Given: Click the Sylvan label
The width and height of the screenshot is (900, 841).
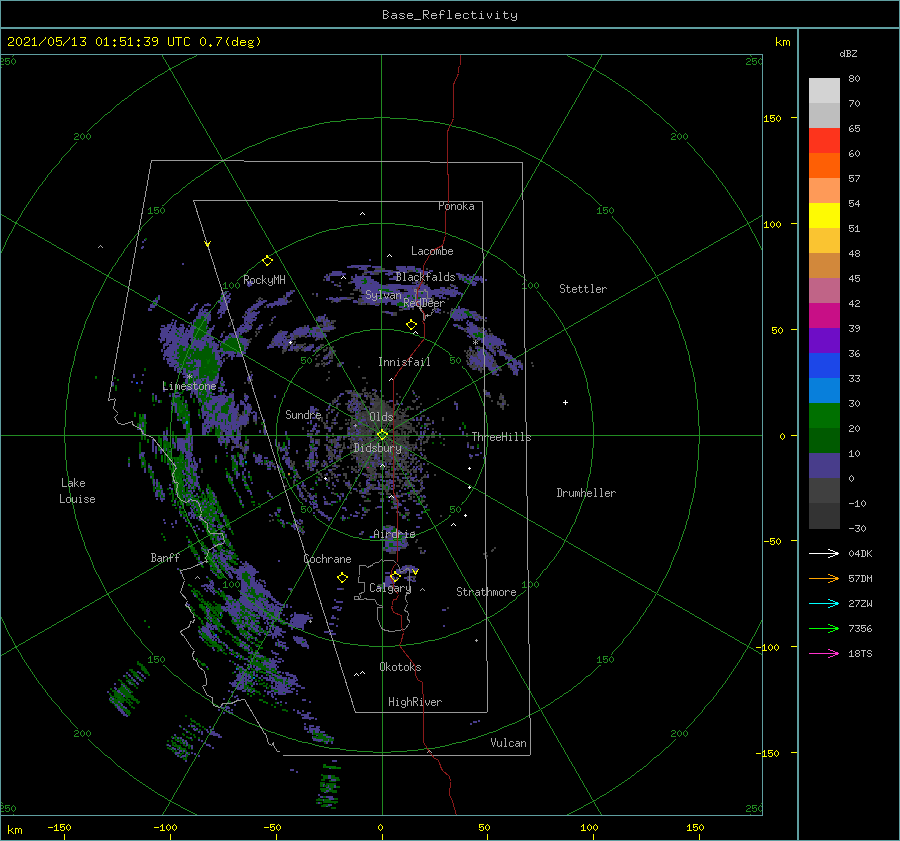Looking at the screenshot, I should tap(383, 295).
